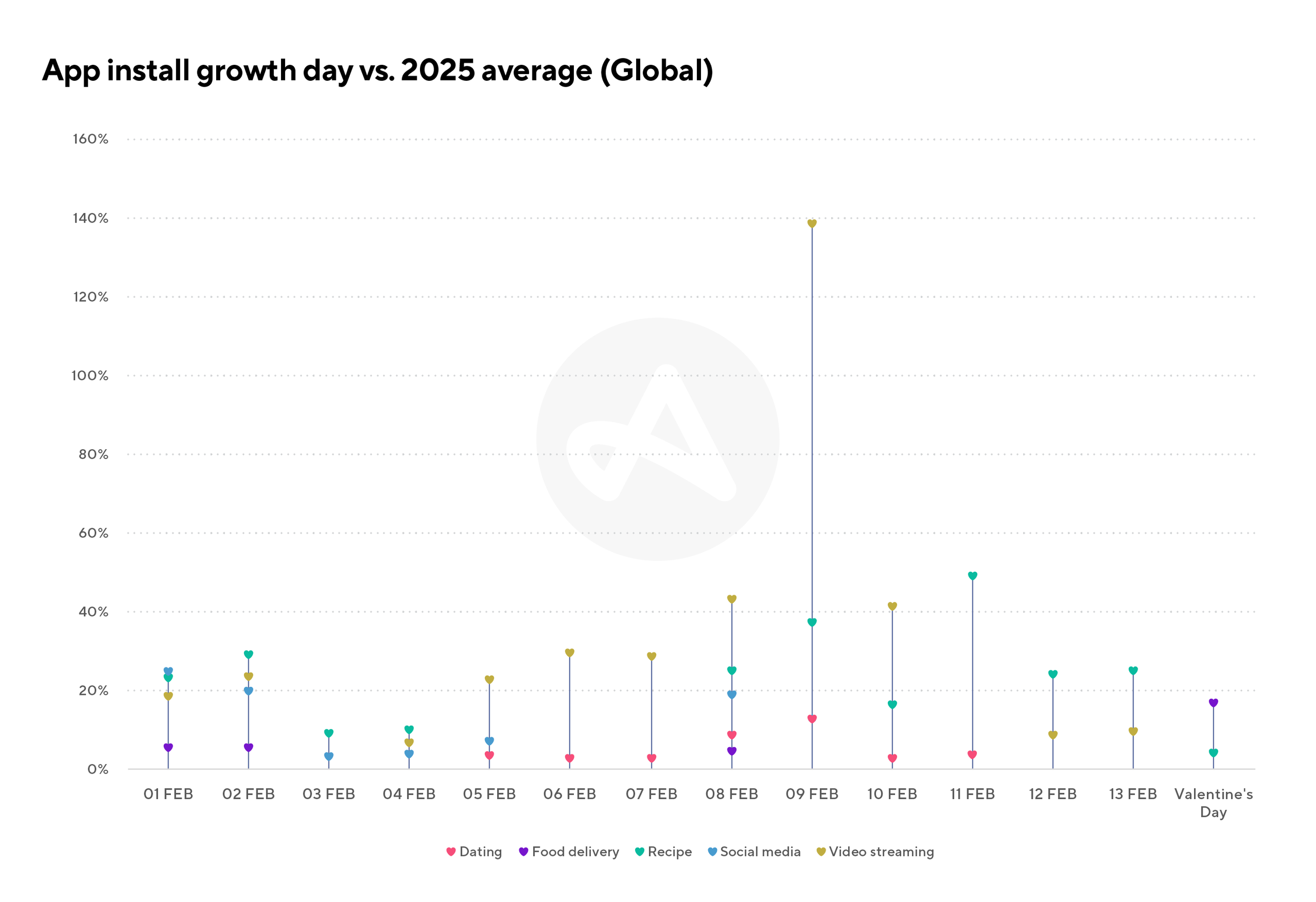Click the Dating heart on 09 FEB
1316x902 pixels.
(x=812, y=719)
